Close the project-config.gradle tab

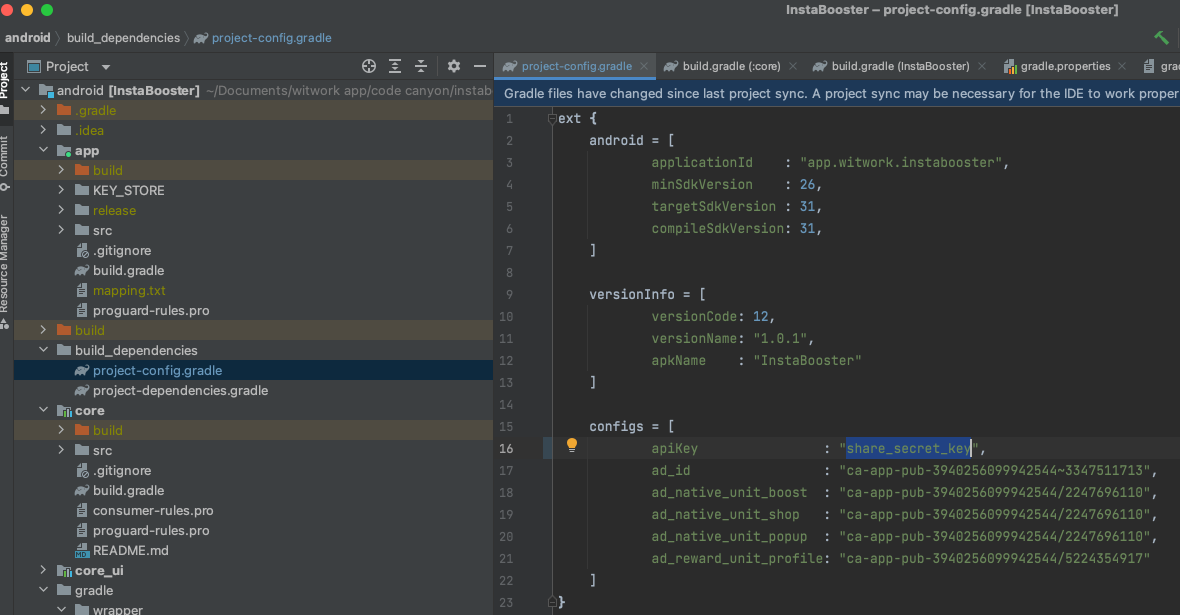(x=643, y=66)
